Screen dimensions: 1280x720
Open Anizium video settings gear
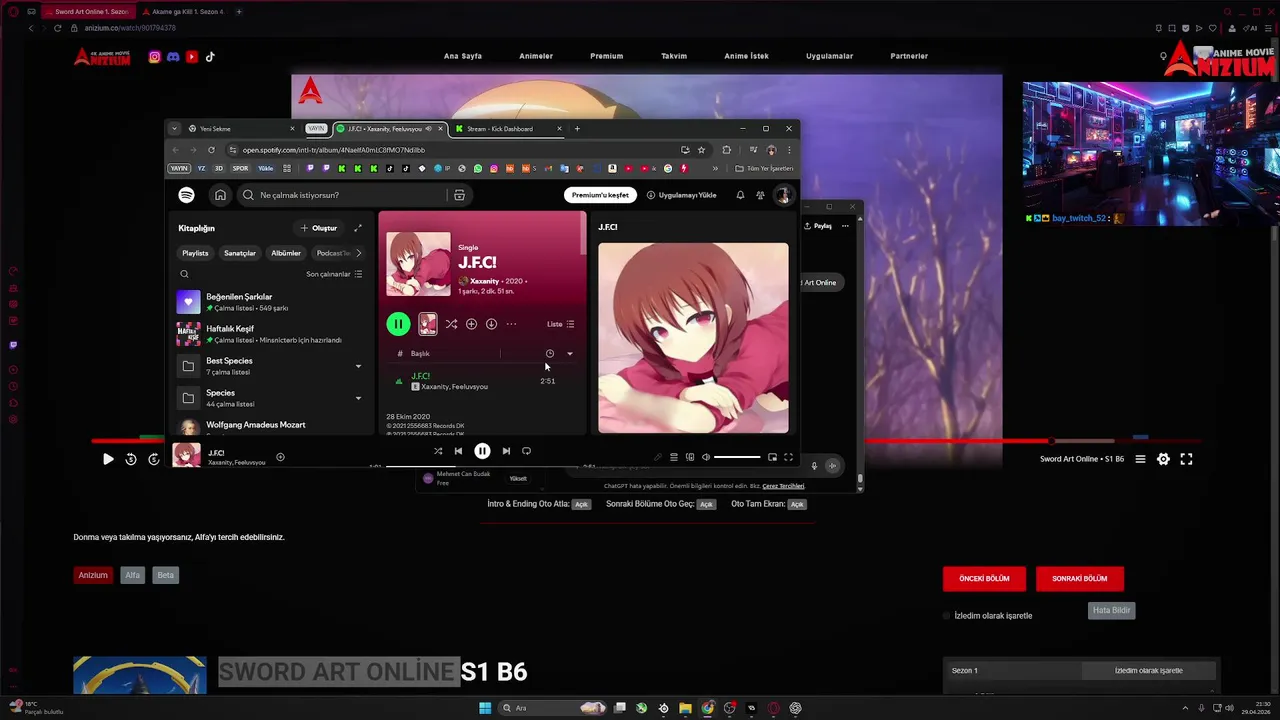(x=1163, y=459)
